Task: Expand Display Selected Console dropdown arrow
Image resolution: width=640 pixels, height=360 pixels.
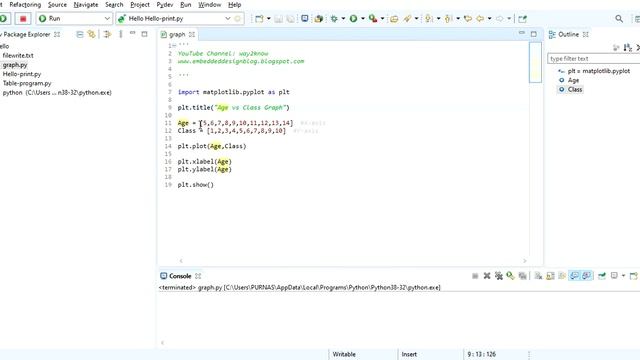Action: click(623, 276)
